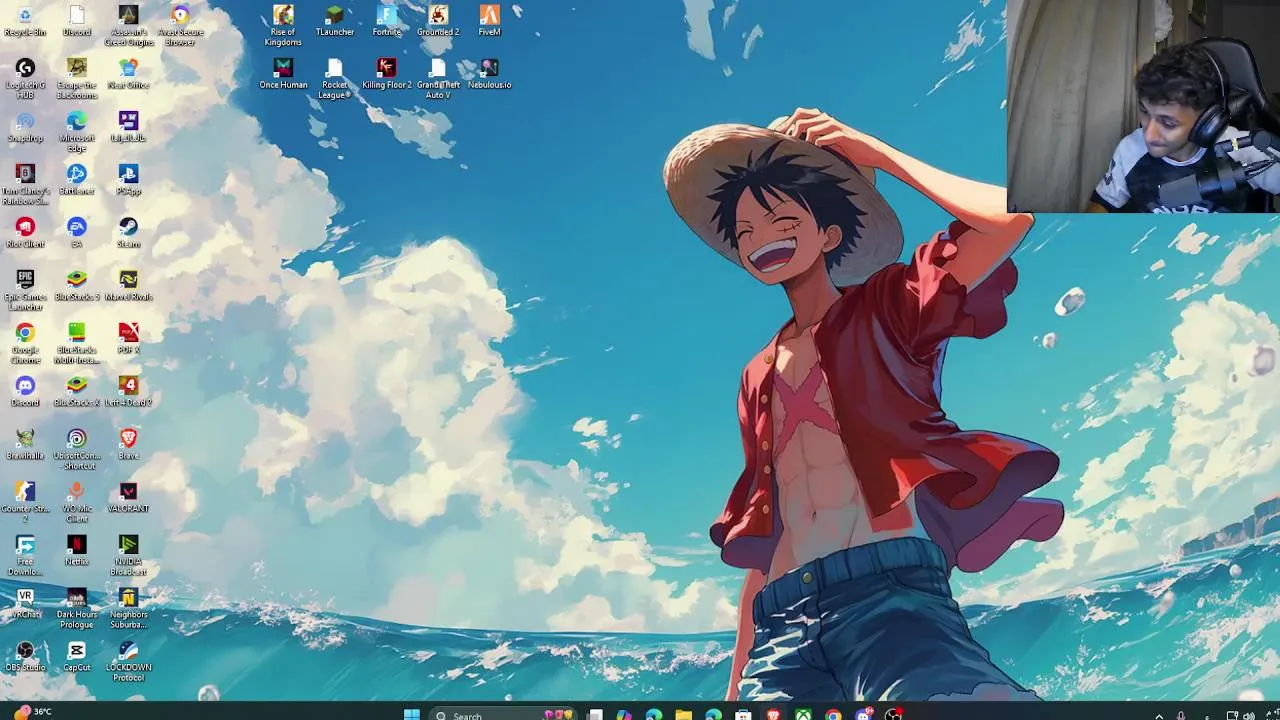The width and height of the screenshot is (1280, 720).
Task: Launch the VRChat desktop icon
Action: (25, 604)
